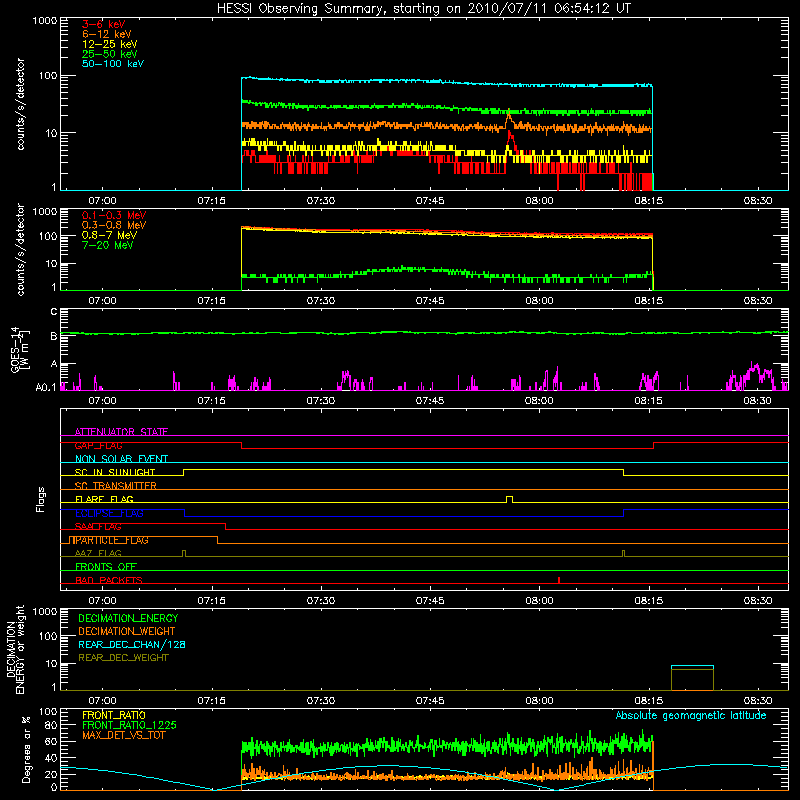Select the REAR_DEC_CHAN/128 legend entry

tap(132, 644)
